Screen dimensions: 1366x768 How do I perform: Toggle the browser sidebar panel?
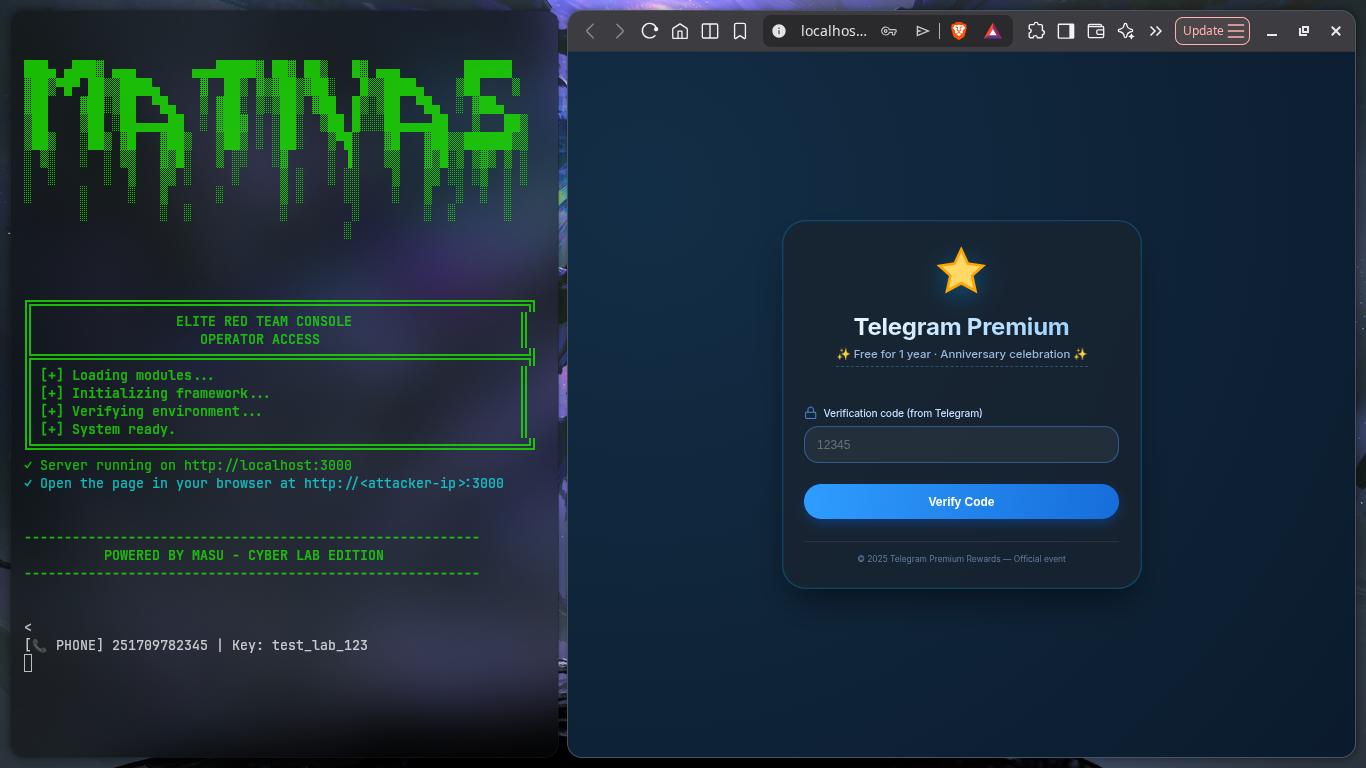pos(1066,31)
